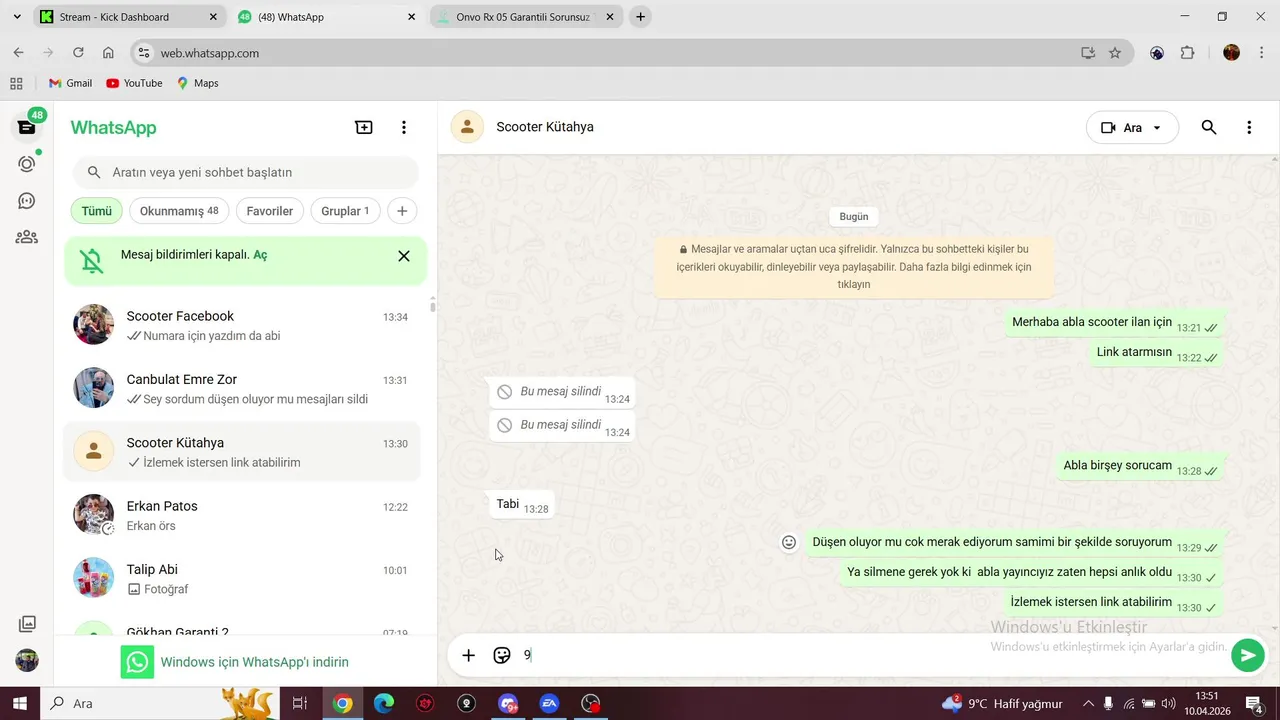Install WhatsApp app from address bar icon
The image size is (1280, 720).
tap(1088, 53)
